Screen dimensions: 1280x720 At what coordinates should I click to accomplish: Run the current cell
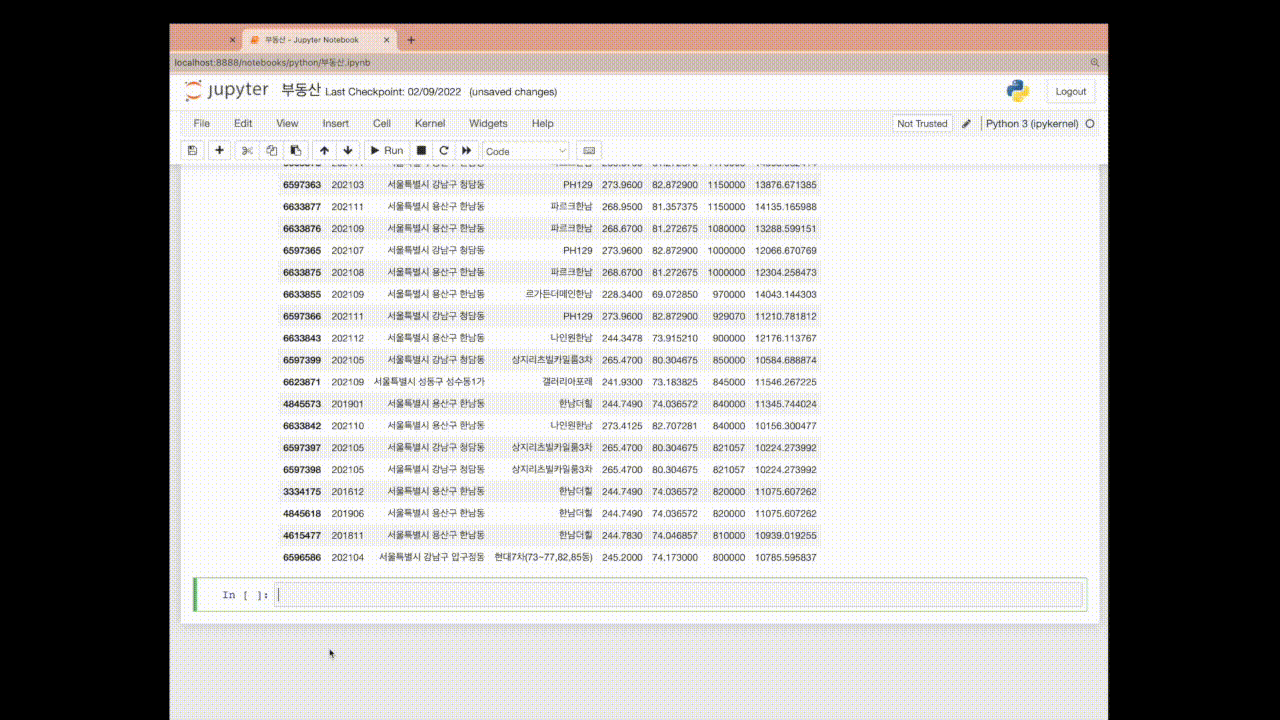coord(386,150)
